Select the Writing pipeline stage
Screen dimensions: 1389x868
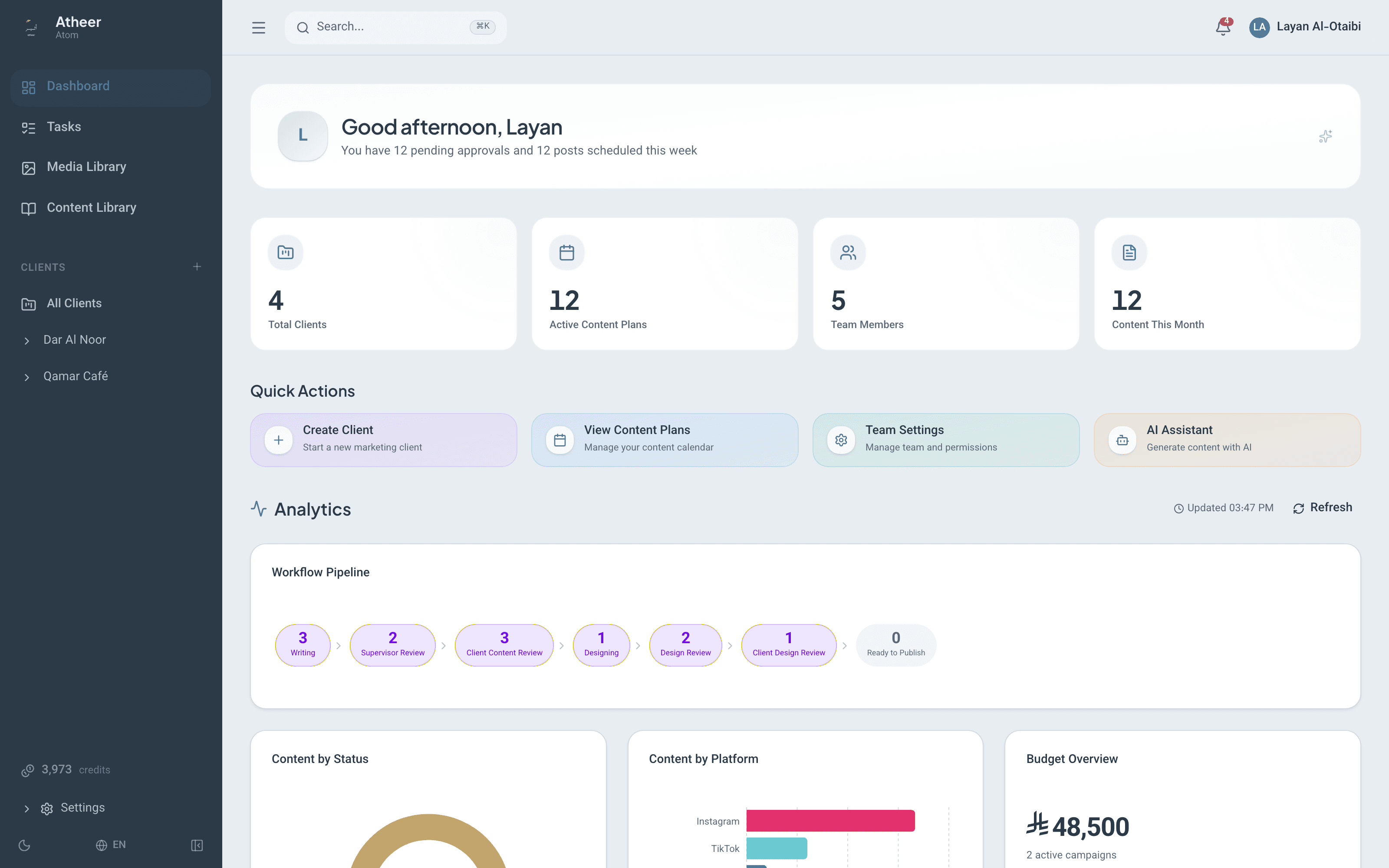click(303, 645)
